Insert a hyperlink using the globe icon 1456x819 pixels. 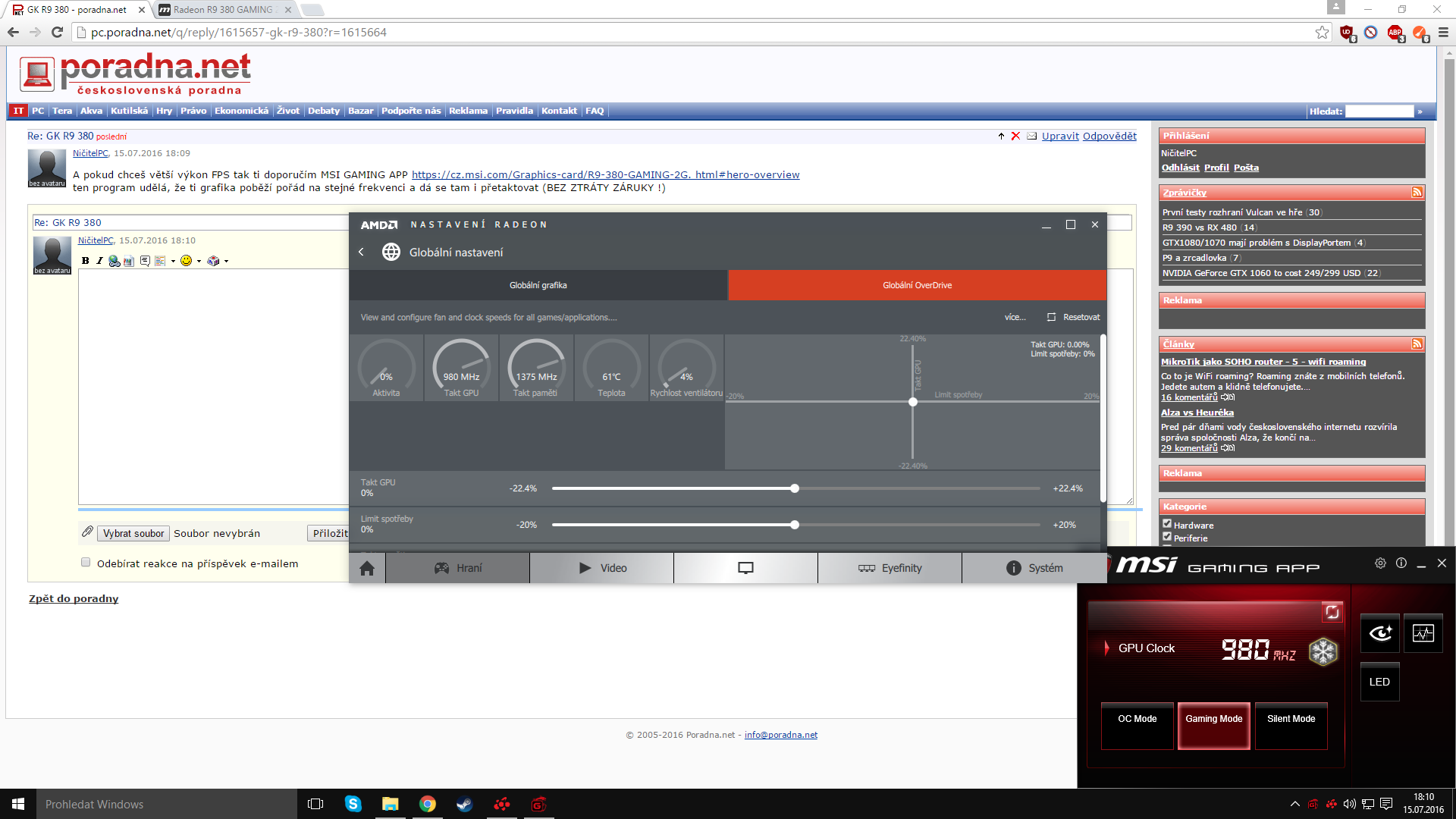[114, 261]
